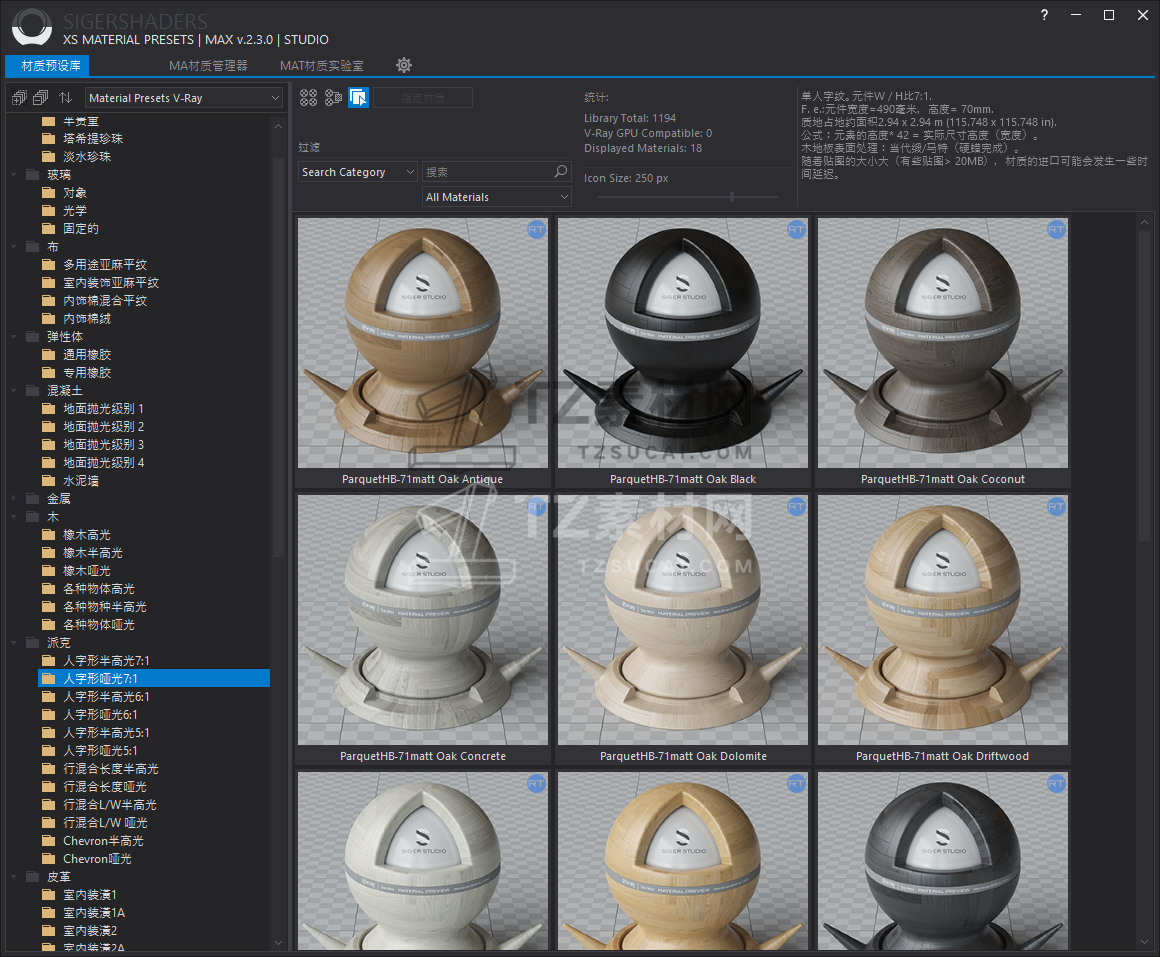Screen dimensions: 1160x957
Task: Open the 人字形半高光5:1 folder
Action: click(x=106, y=733)
